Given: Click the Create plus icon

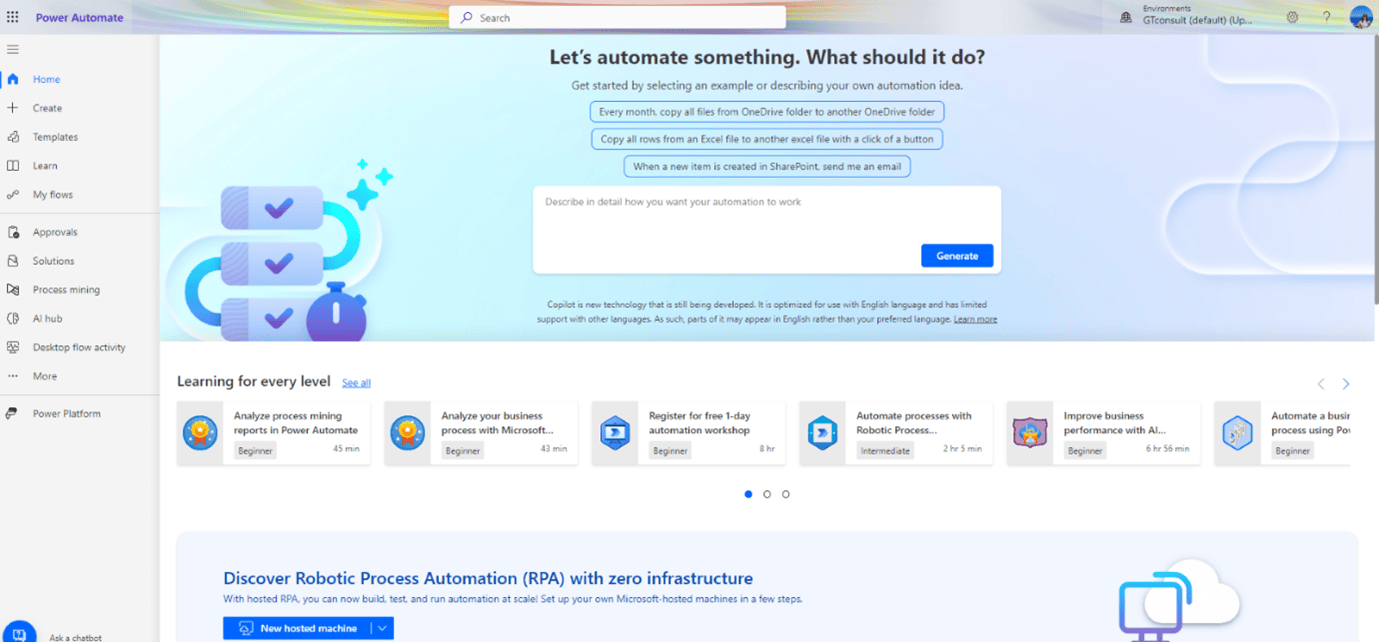Looking at the screenshot, I should point(13,108).
